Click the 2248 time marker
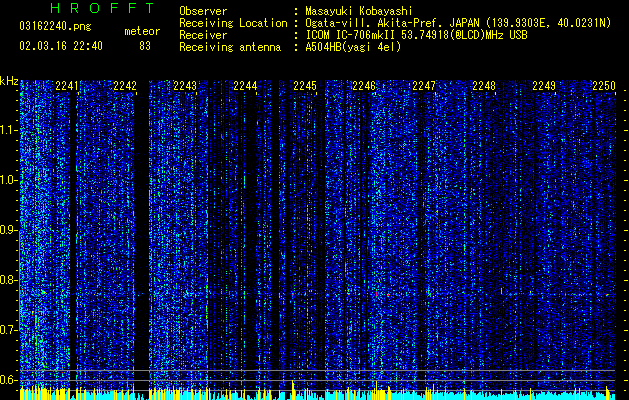The width and height of the screenshot is (629, 400). 484,86
